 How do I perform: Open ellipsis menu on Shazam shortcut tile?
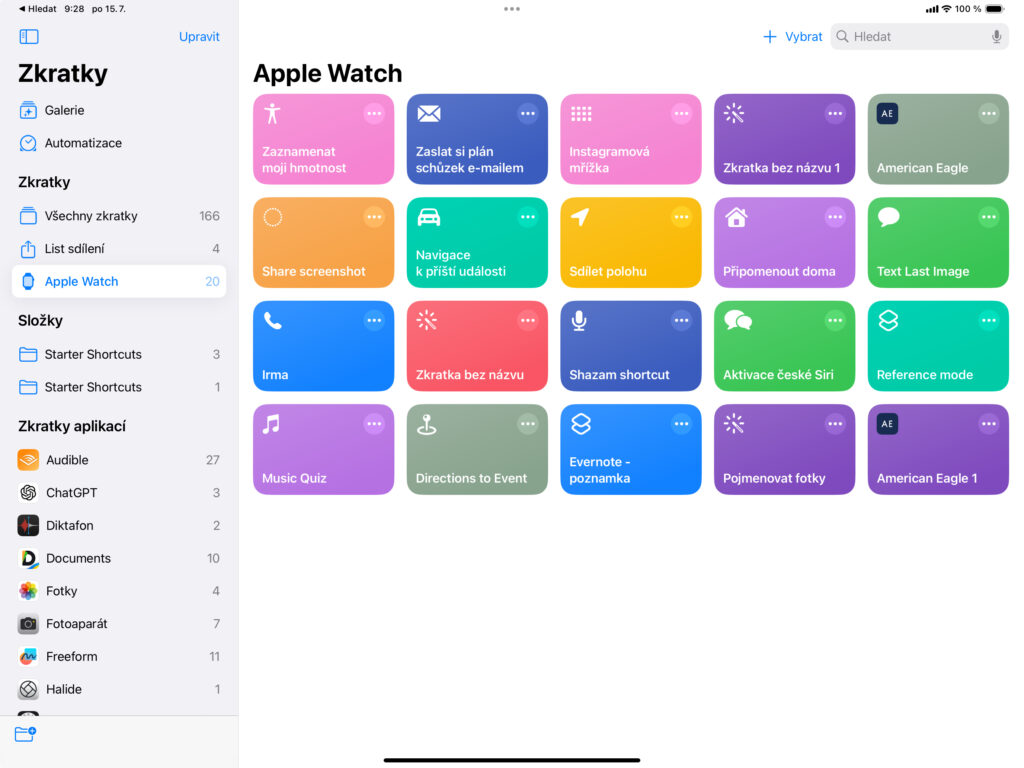pos(681,321)
